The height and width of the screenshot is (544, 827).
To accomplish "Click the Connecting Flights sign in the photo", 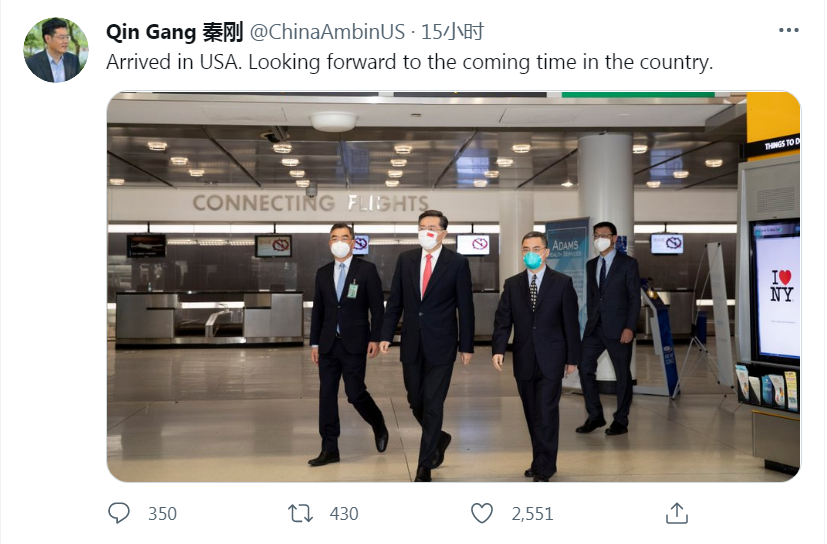I will (x=310, y=203).
